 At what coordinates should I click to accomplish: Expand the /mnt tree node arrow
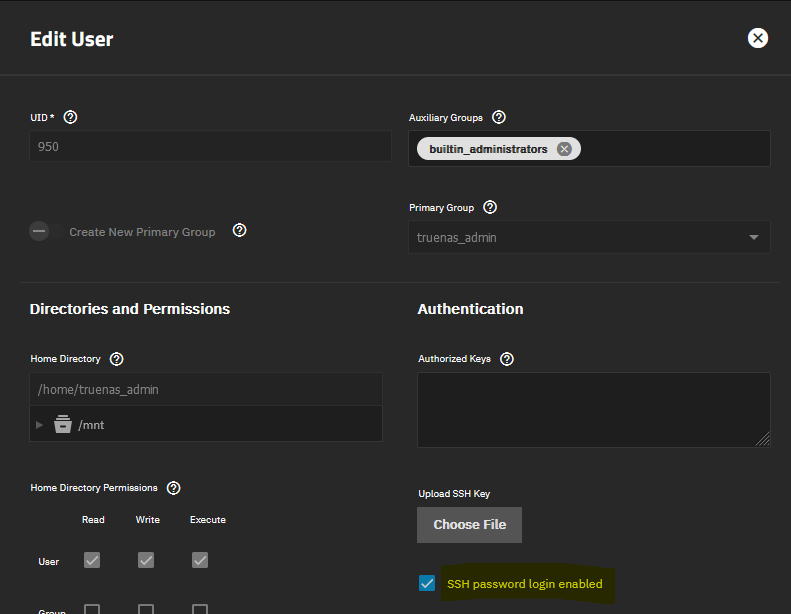pos(40,425)
